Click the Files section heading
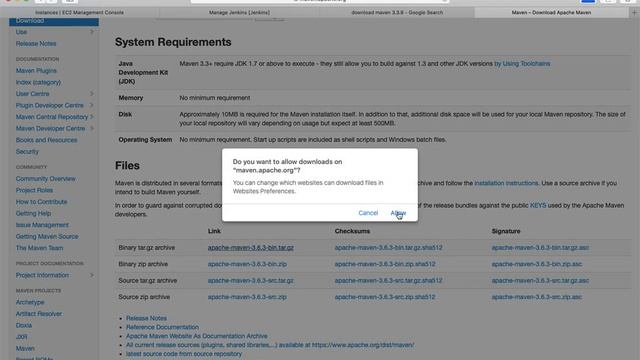Screen dimensions: 640x360 (127, 165)
